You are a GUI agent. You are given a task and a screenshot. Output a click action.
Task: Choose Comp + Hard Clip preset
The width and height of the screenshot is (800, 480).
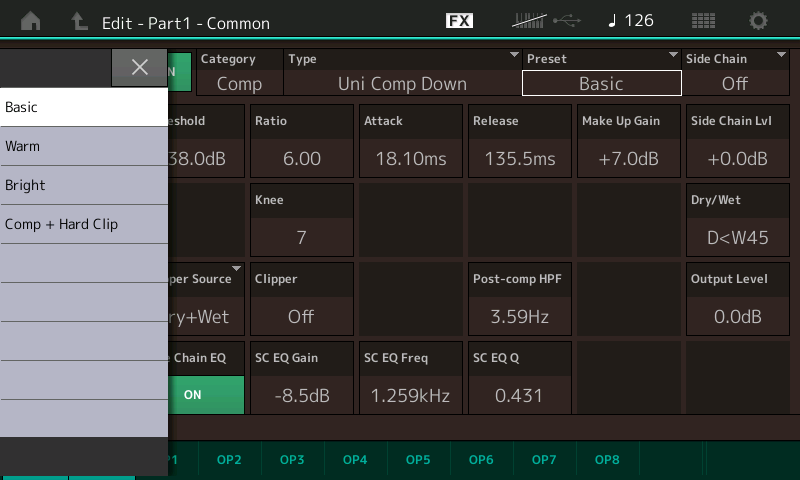coord(84,224)
